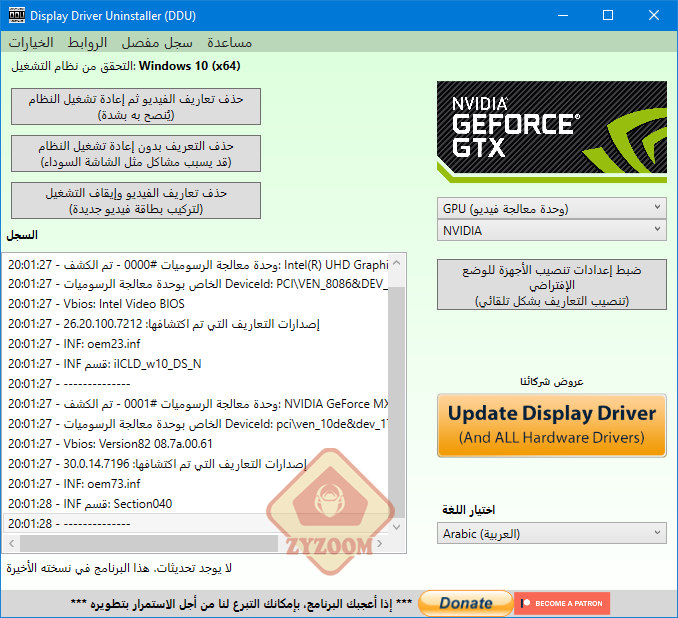Maximize the DDU window
This screenshot has width=678, height=618.
click(x=608, y=16)
